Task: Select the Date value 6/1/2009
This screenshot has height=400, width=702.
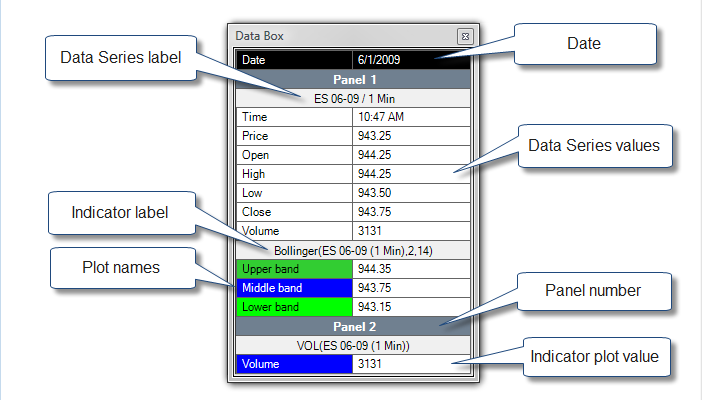Action: point(412,60)
